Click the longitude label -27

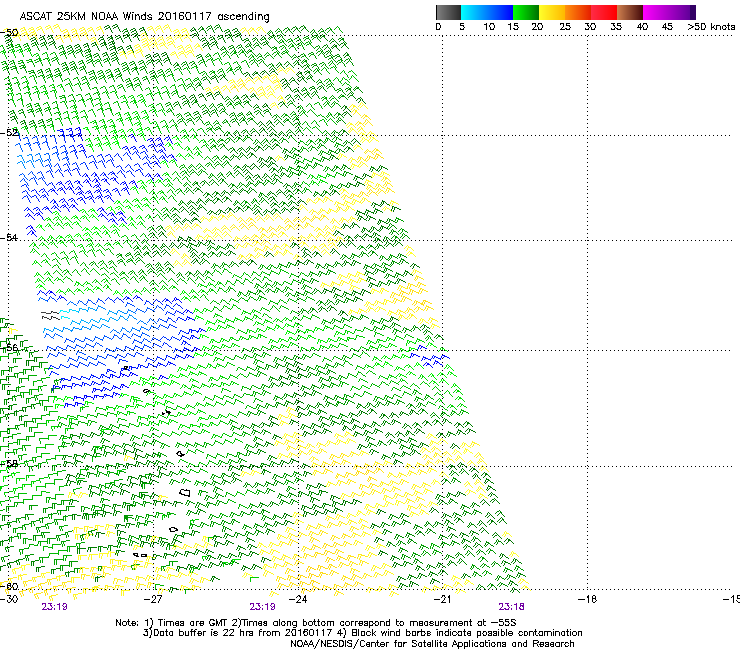[x=153, y=599]
